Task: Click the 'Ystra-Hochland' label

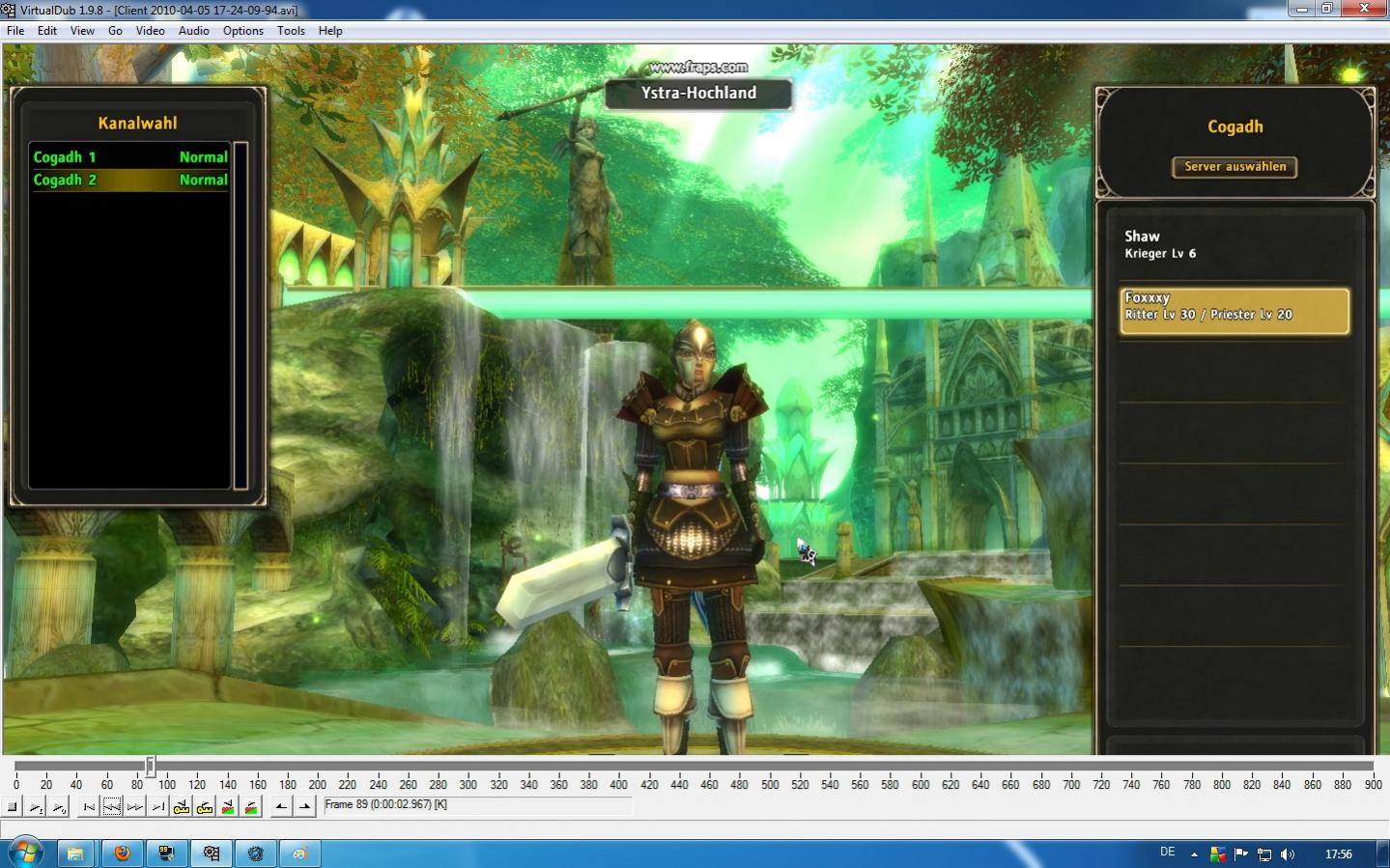Action: coord(698,94)
